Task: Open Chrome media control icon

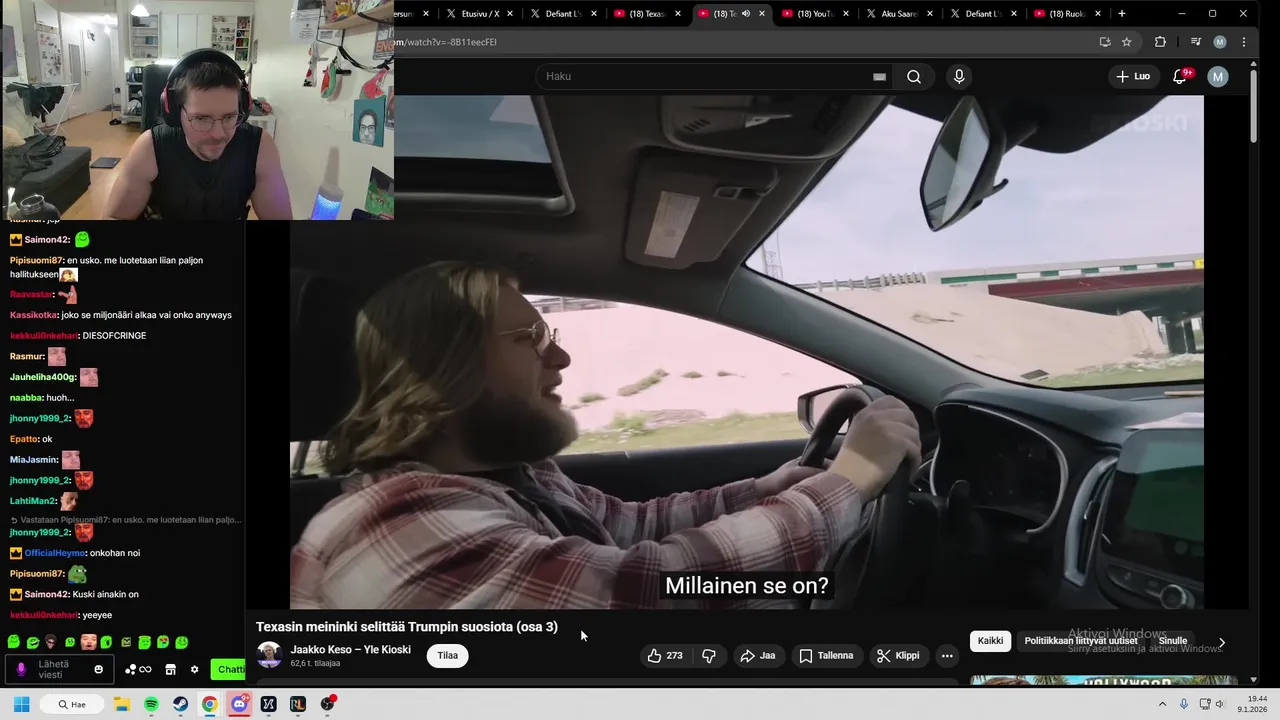Action: coord(1195,42)
